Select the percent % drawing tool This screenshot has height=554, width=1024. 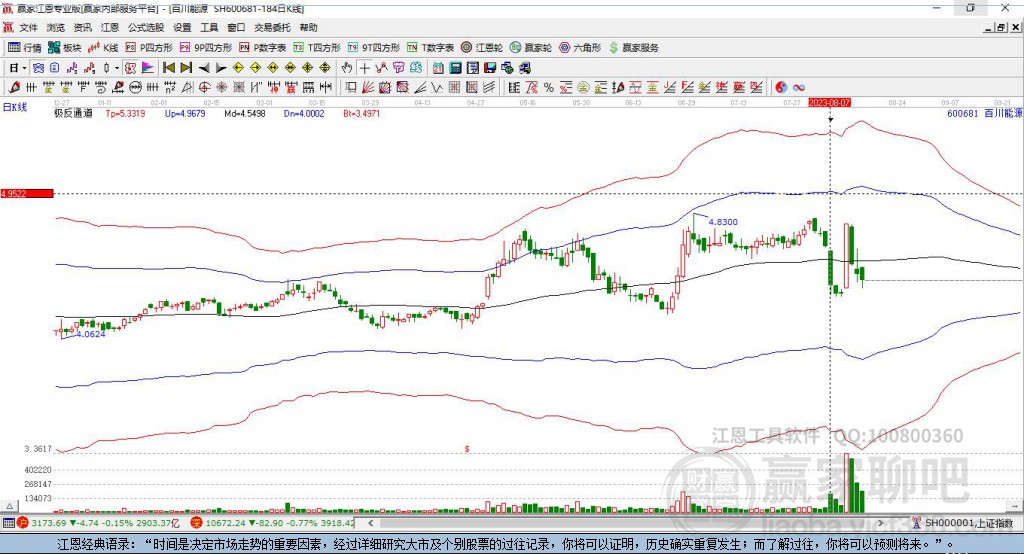[549, 87]
